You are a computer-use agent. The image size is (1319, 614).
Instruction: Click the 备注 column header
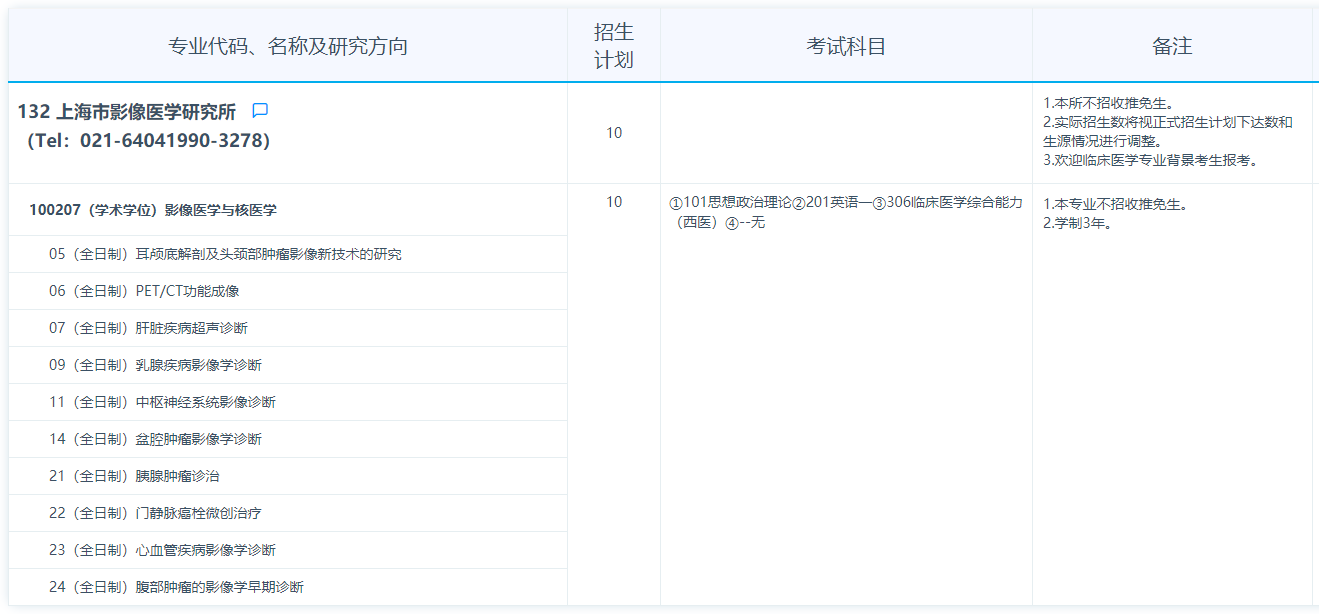1172,47
